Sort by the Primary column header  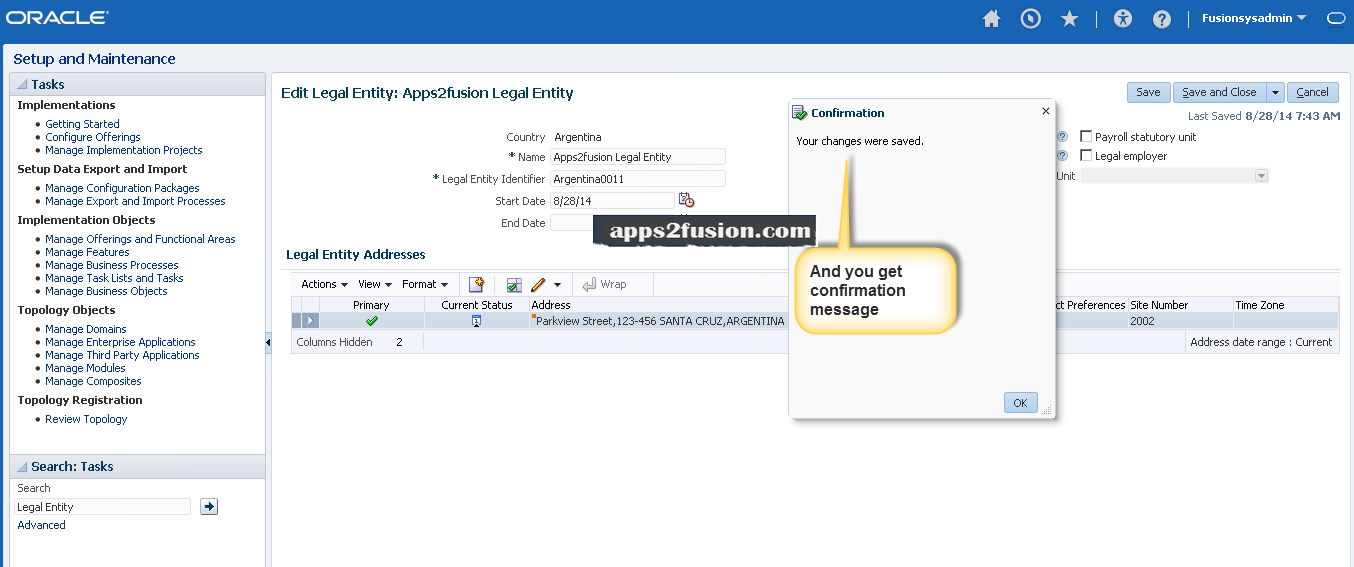(x=371, y=305)
